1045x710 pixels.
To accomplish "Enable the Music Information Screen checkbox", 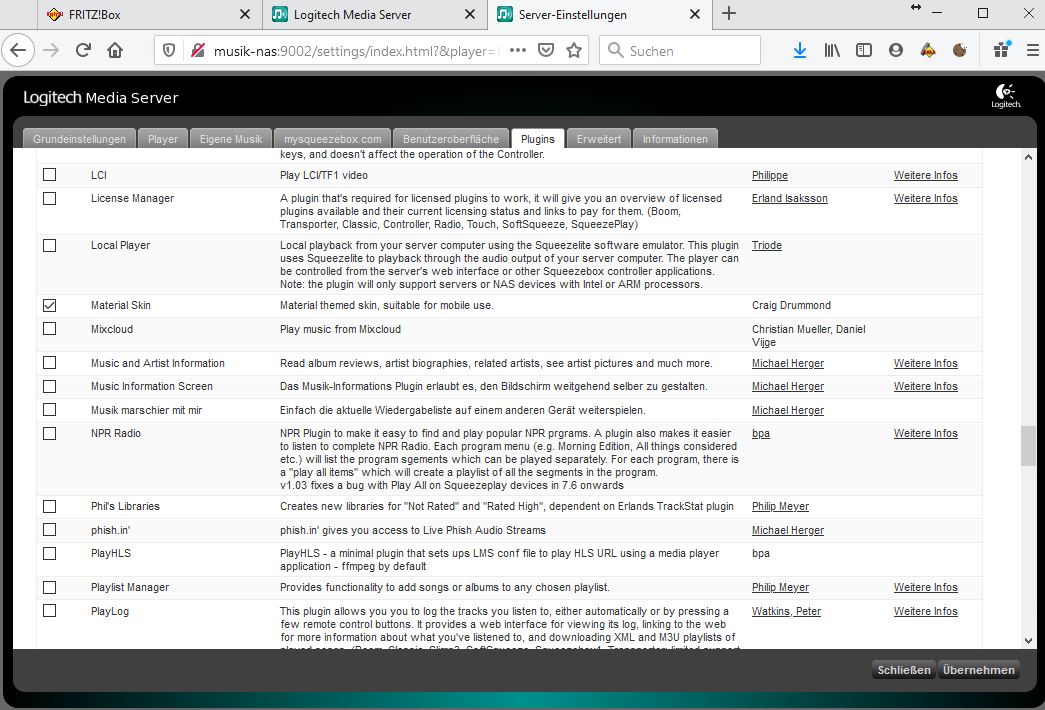I will point(49,387).
